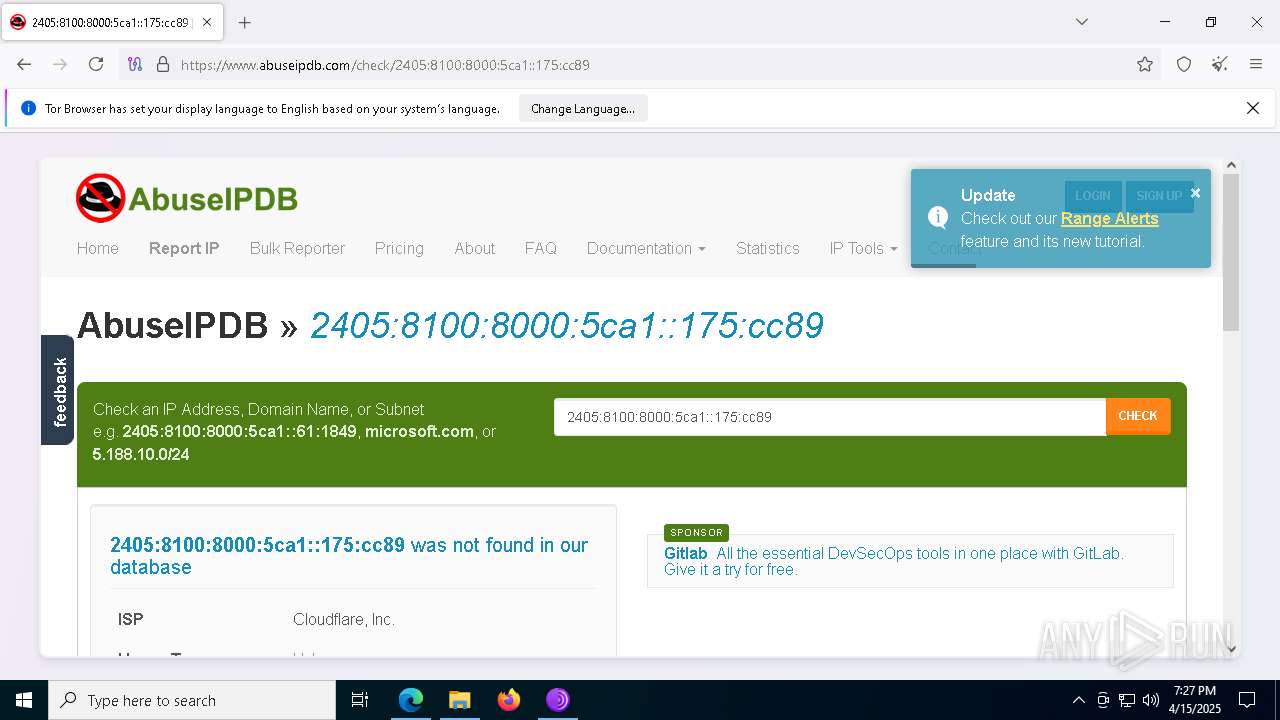
Task: Click the New Identity broom icon
Action: pos(1220,64)
